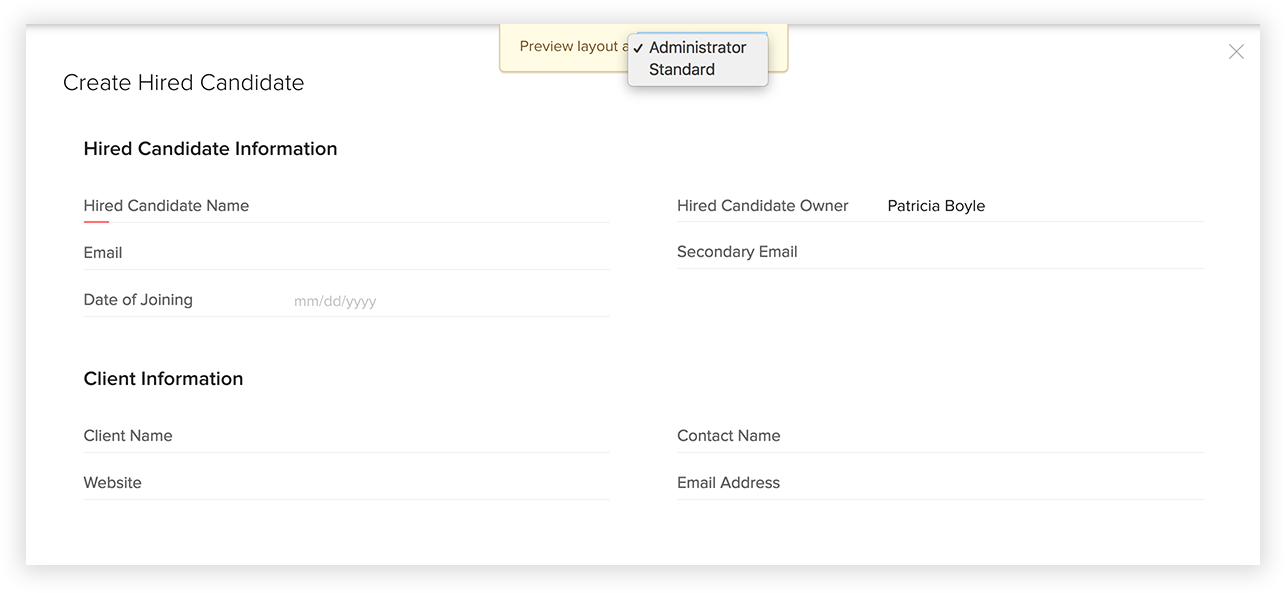Click the Create Hired Candidate title
1286x593 pixels.
(183, 83)
